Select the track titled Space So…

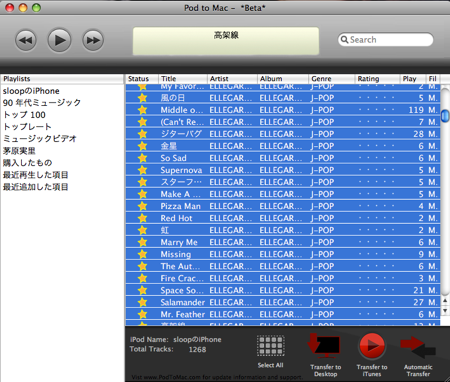pyautogui.click(x=182, y=290)
